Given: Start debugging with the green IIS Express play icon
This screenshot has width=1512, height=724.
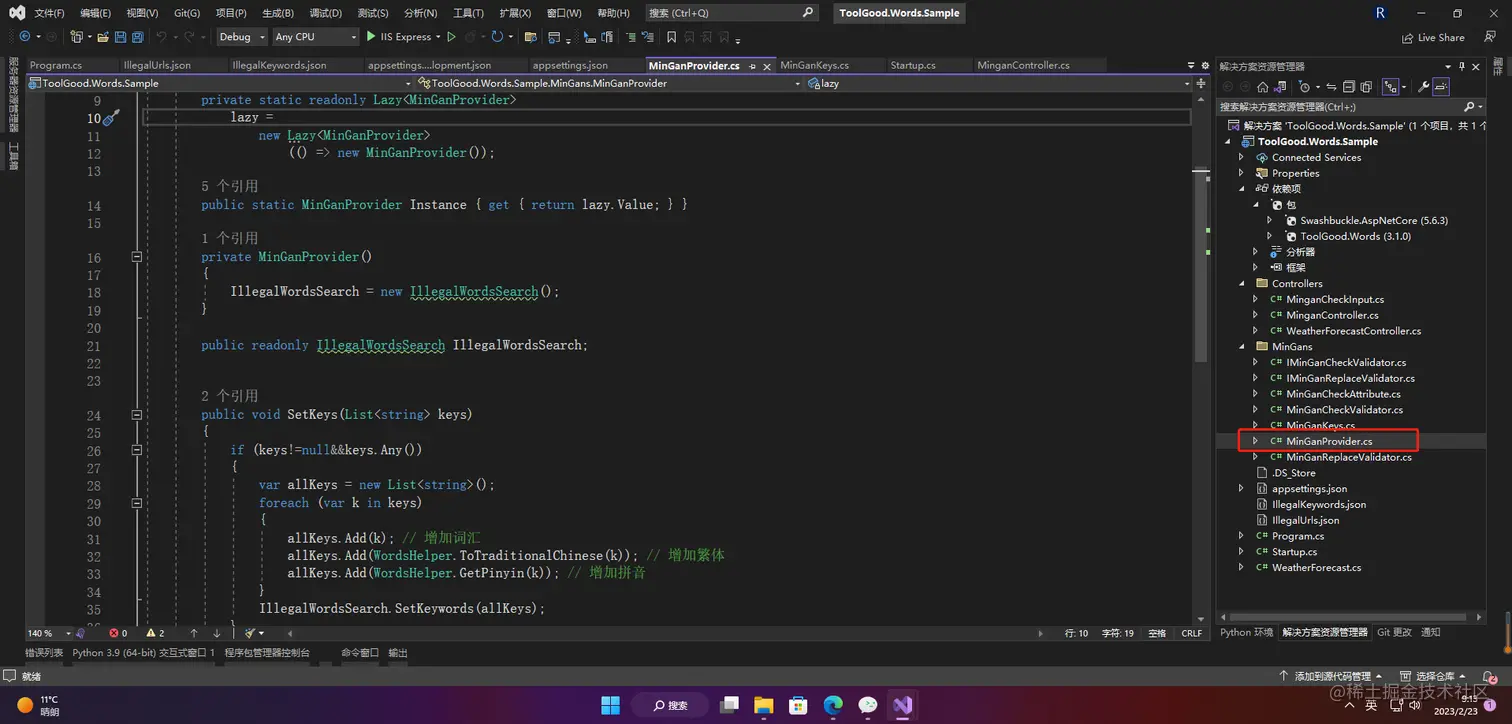Looking at the screenshot, I should click(370, 37).
